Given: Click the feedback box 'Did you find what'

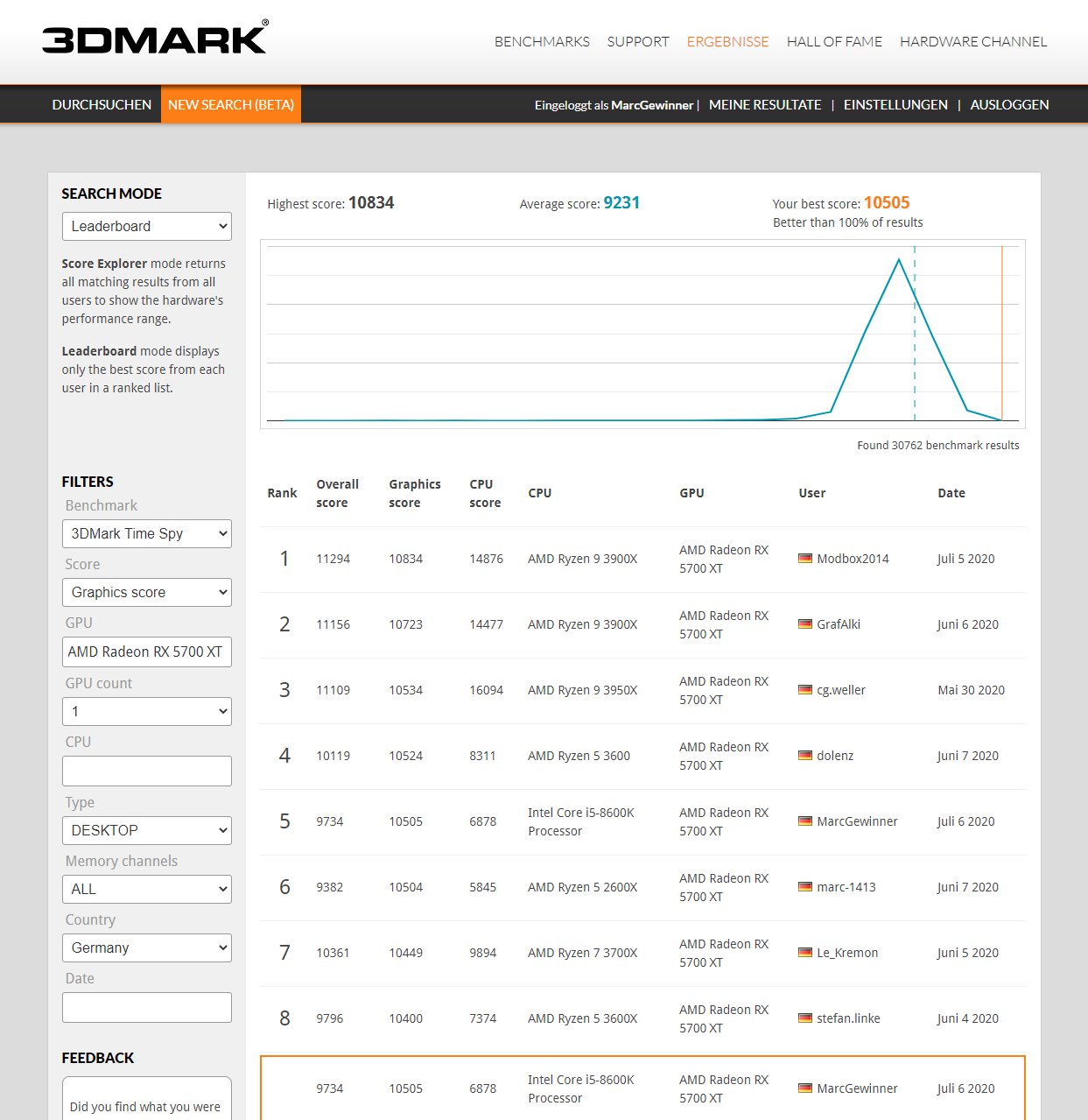Looking at the screenshot, I should click(x=147, y=1099).
